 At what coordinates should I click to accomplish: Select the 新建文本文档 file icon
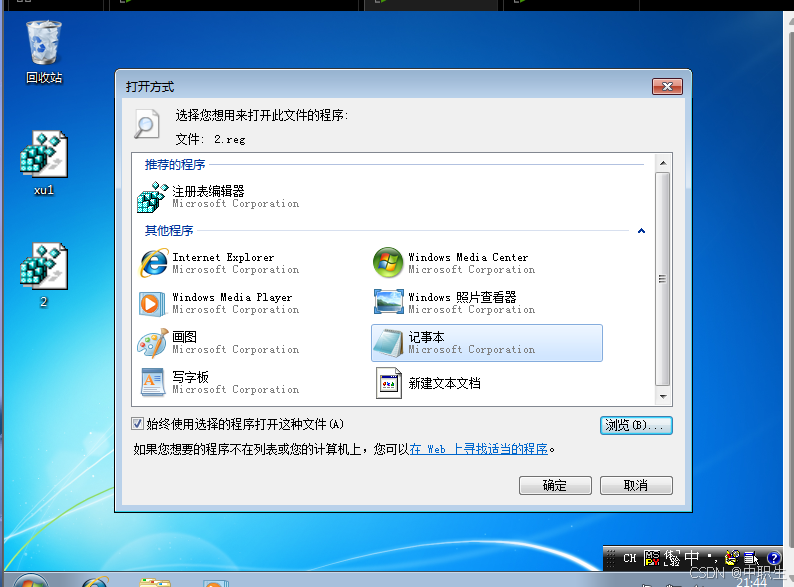389,383
